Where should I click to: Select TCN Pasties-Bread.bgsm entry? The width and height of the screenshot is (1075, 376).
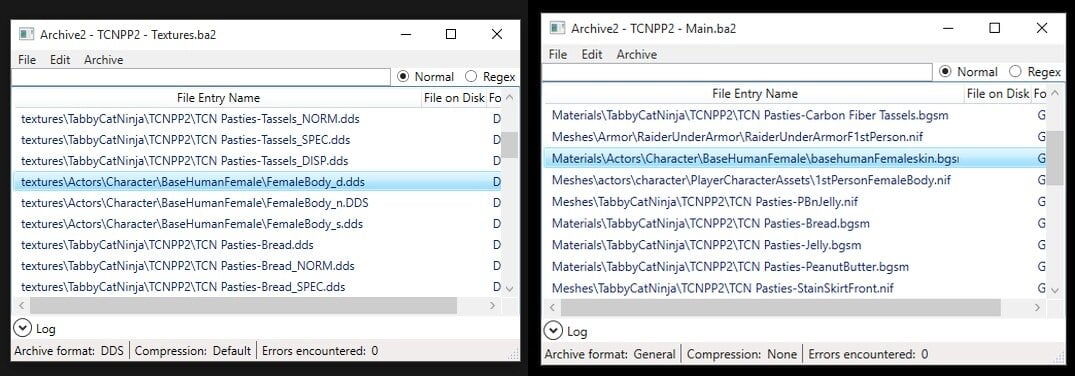(x=795, y=223)
